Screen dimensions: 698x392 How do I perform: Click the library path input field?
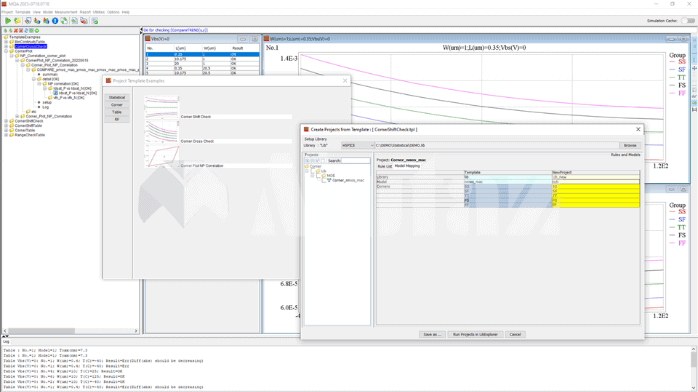[497, 145]
